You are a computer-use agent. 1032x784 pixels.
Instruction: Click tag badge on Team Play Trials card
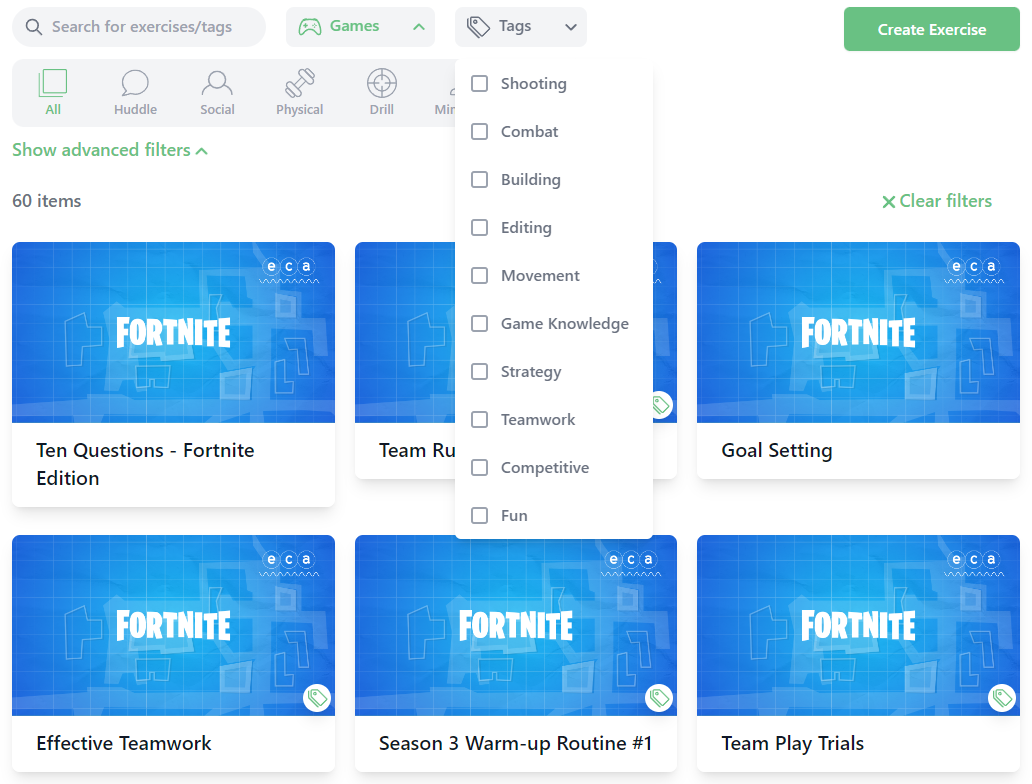point(1002,698)
